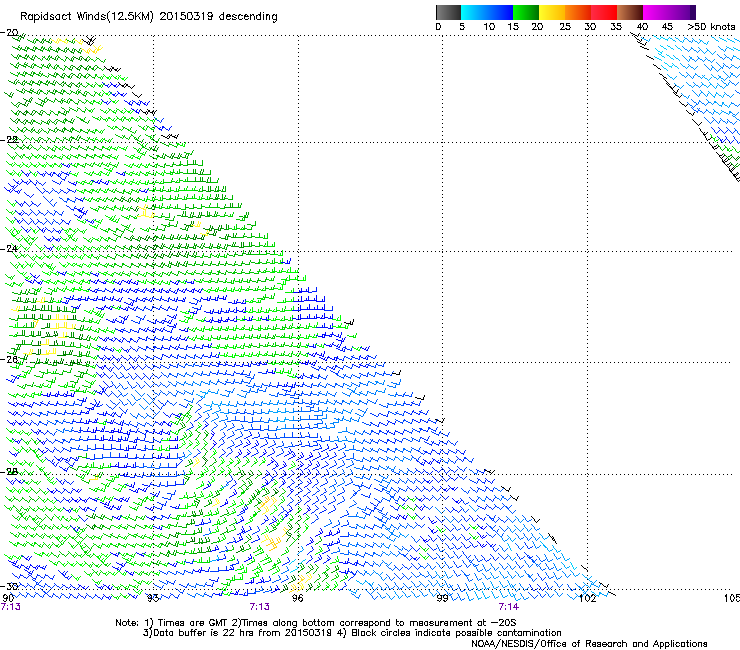
Task: Click the '-24' latitude label
Action: pos(9,248)
